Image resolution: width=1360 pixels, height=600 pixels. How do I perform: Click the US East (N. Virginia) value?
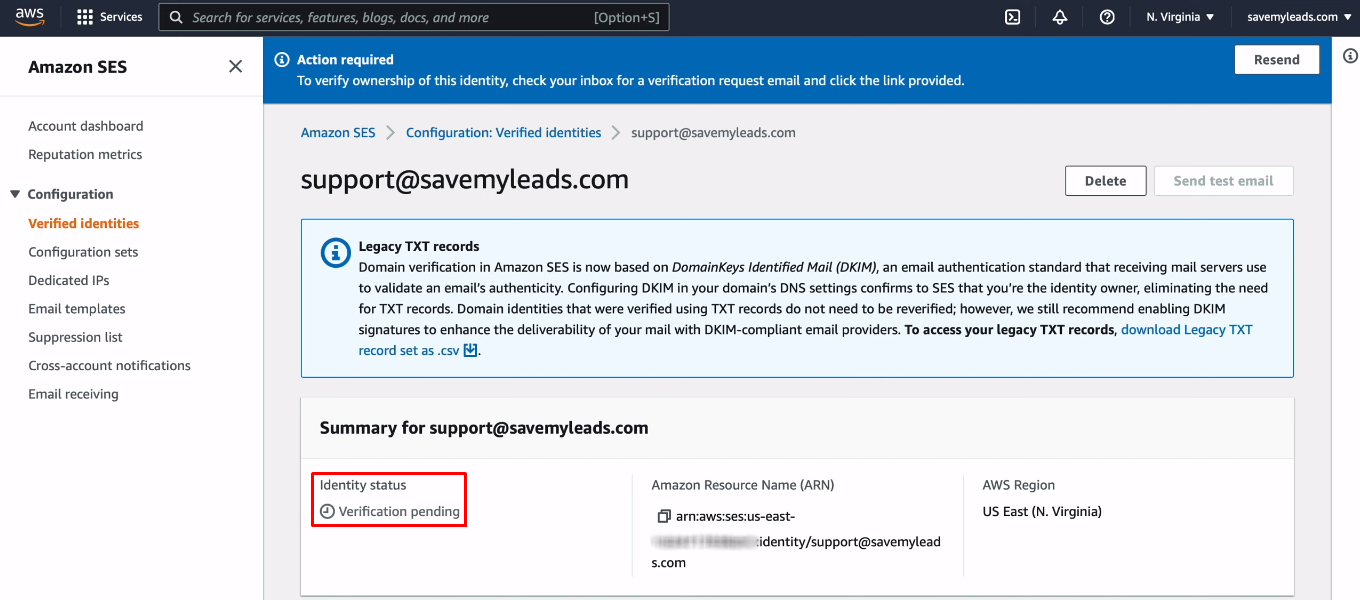(x=1042, y=511)
